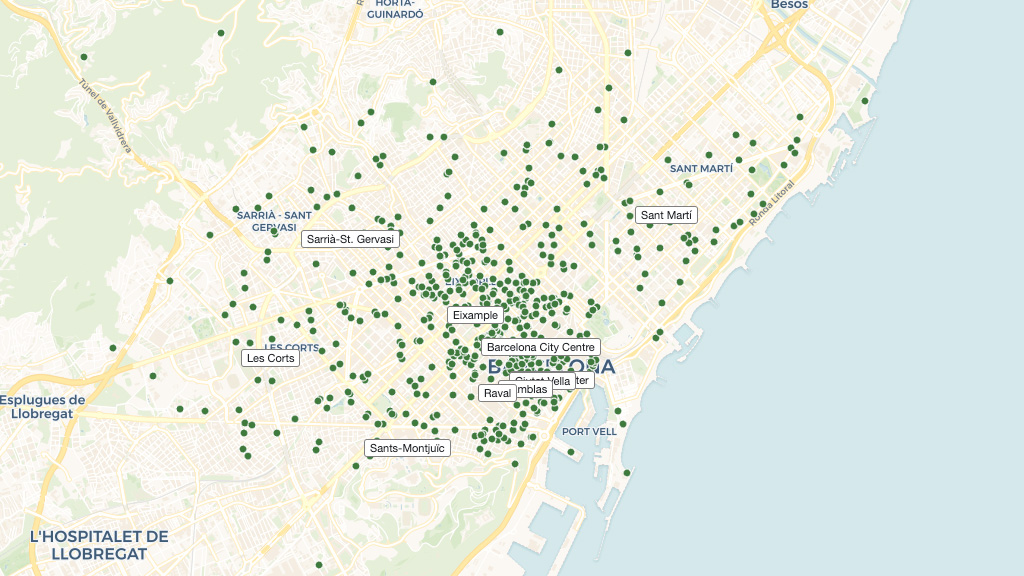Select the white Les Corts label box
Viewport: 1024px width, 576px height.
[270, 358]
